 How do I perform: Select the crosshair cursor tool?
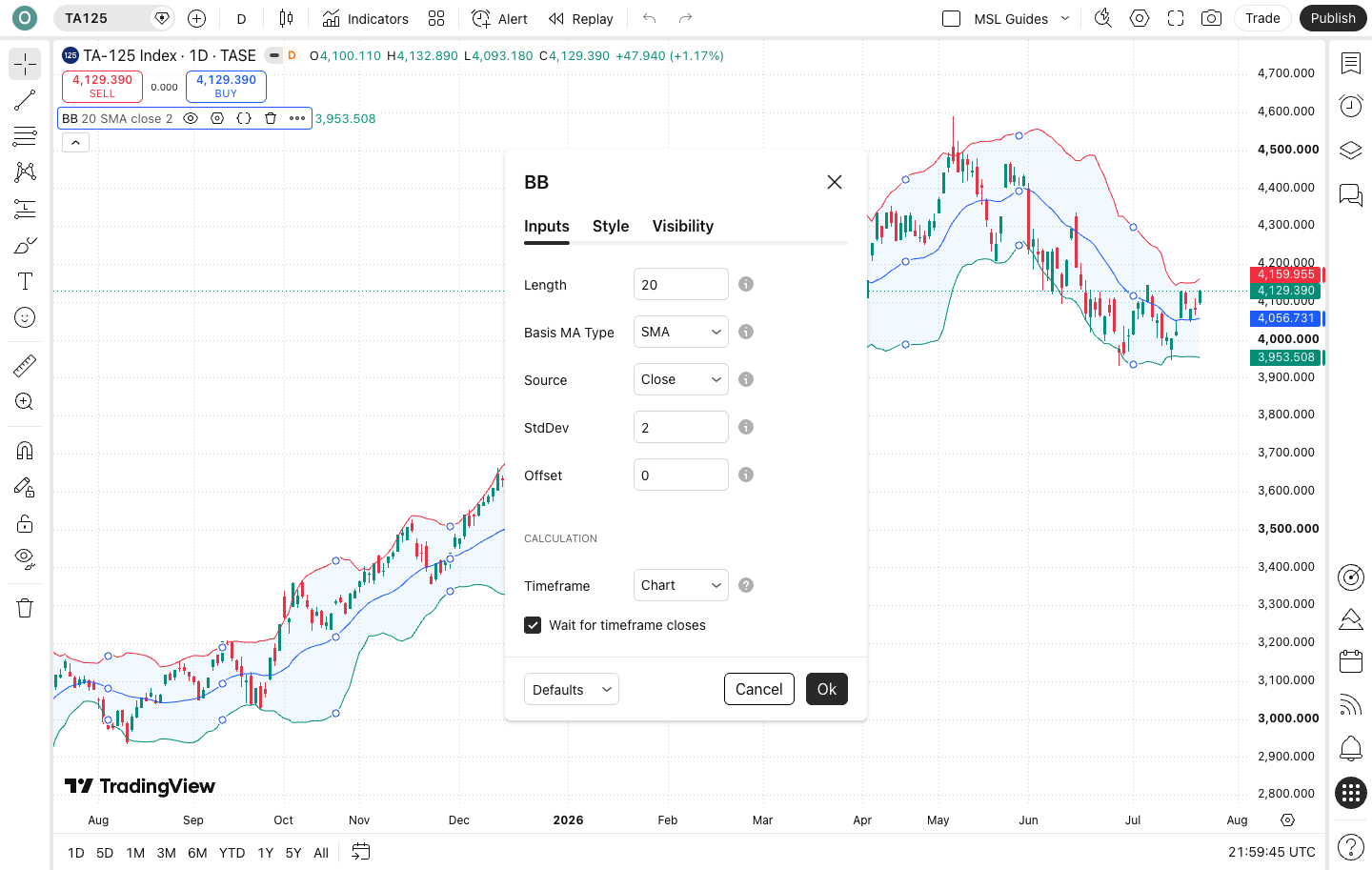click(x=25, y=64)
